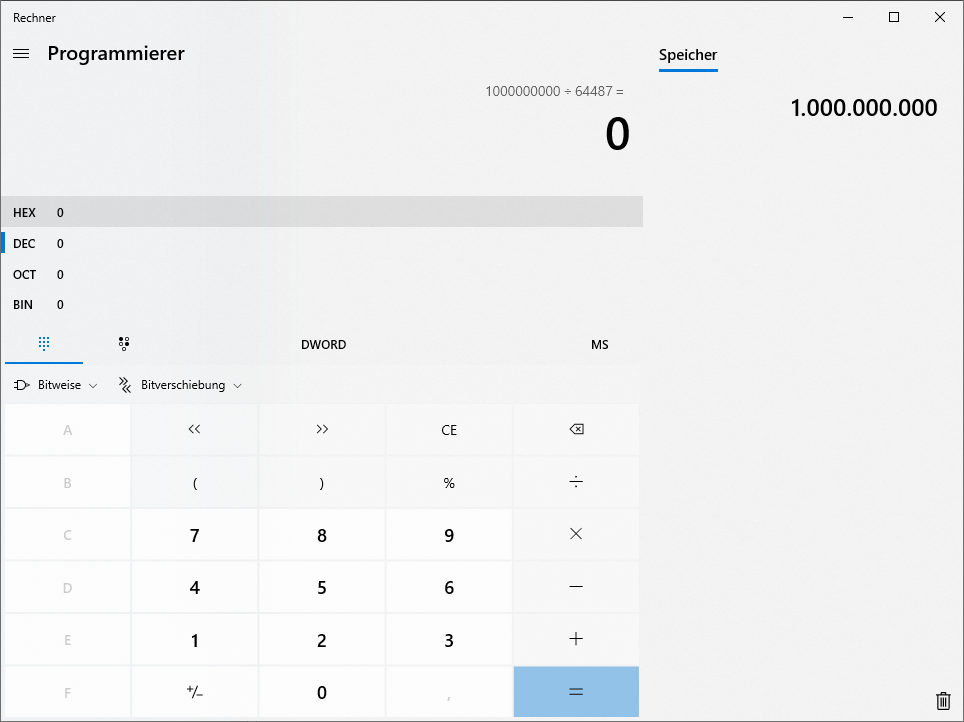964x722 pixels.
Task: Cycle the DWORD word size
Action: [x=323, y=345]
